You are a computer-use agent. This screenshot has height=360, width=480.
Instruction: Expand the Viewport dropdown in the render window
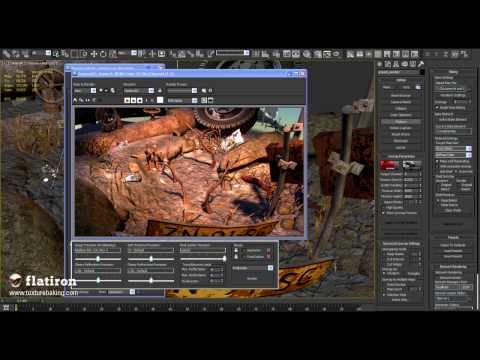(x=139, y=90)
